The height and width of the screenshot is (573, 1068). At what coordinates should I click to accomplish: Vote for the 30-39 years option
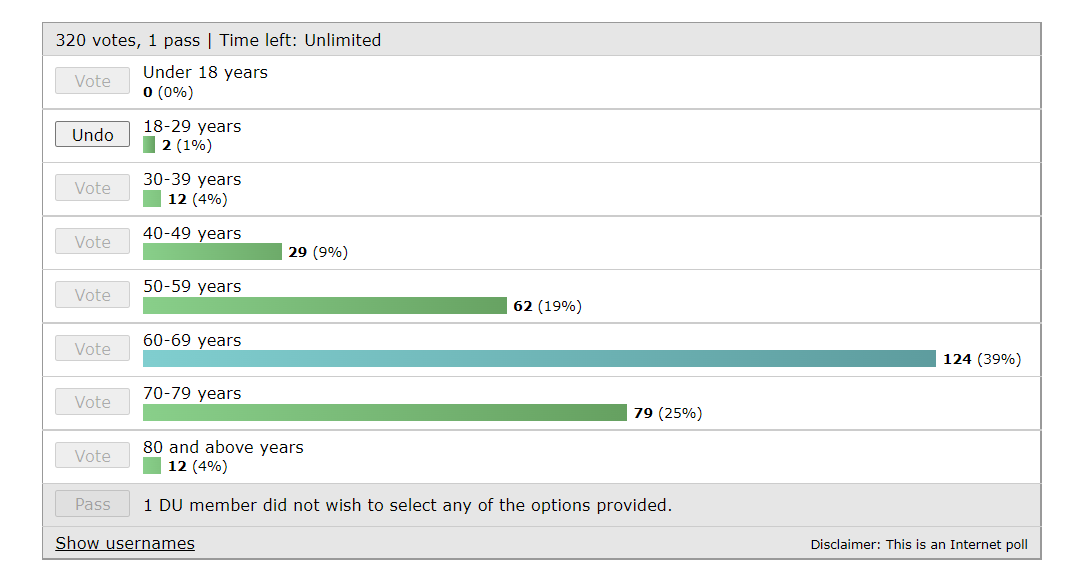pyautogui.click(x=92, y=188)
